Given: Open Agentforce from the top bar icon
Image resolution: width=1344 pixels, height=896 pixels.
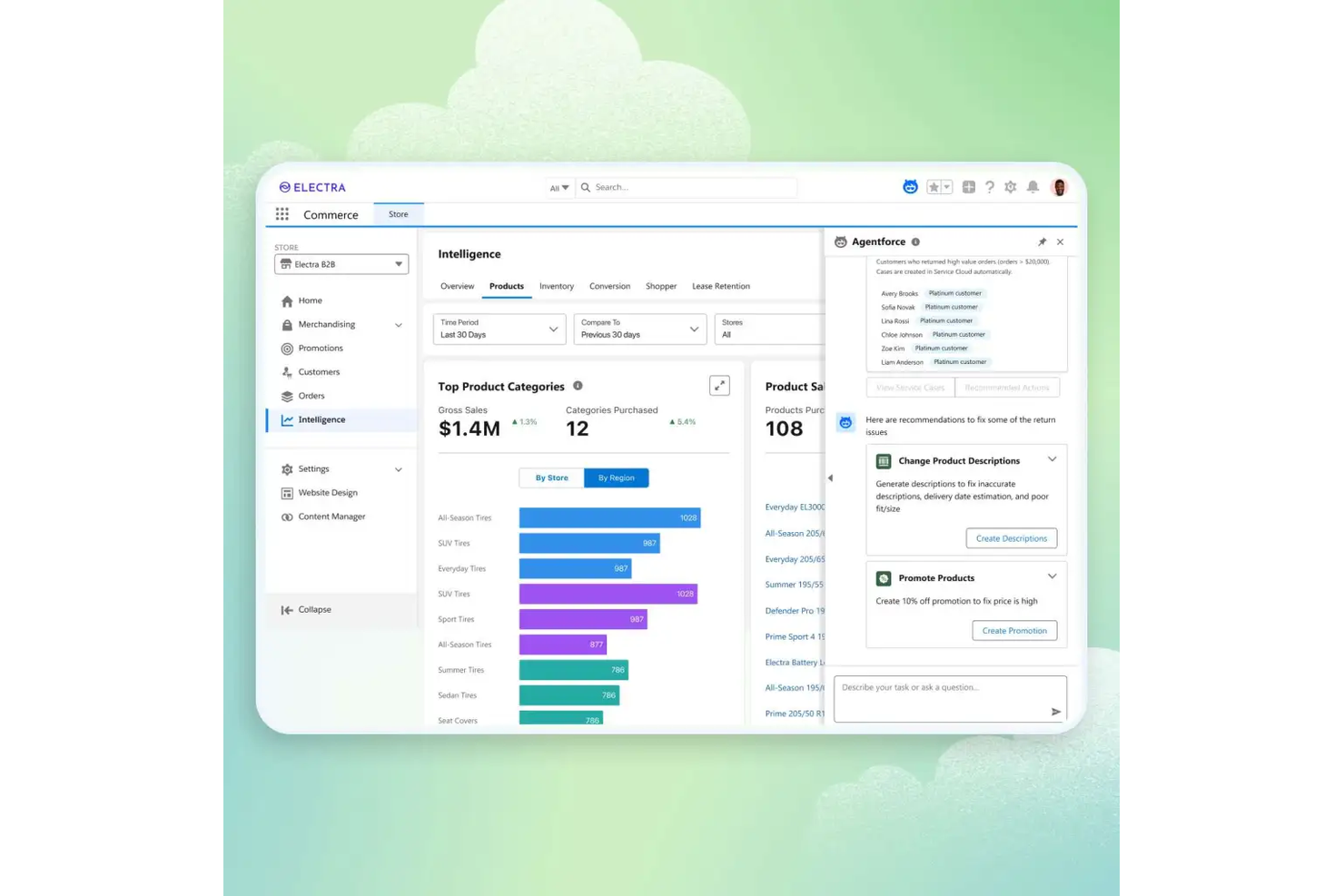Looking at the screenshot, I should (910, 187).
